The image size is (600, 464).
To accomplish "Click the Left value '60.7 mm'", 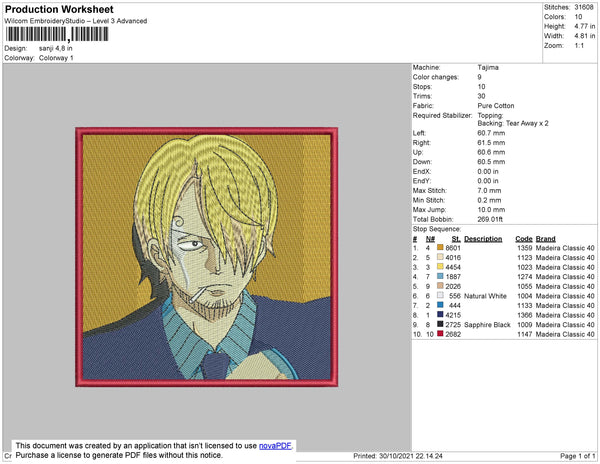I will (491, 133).
